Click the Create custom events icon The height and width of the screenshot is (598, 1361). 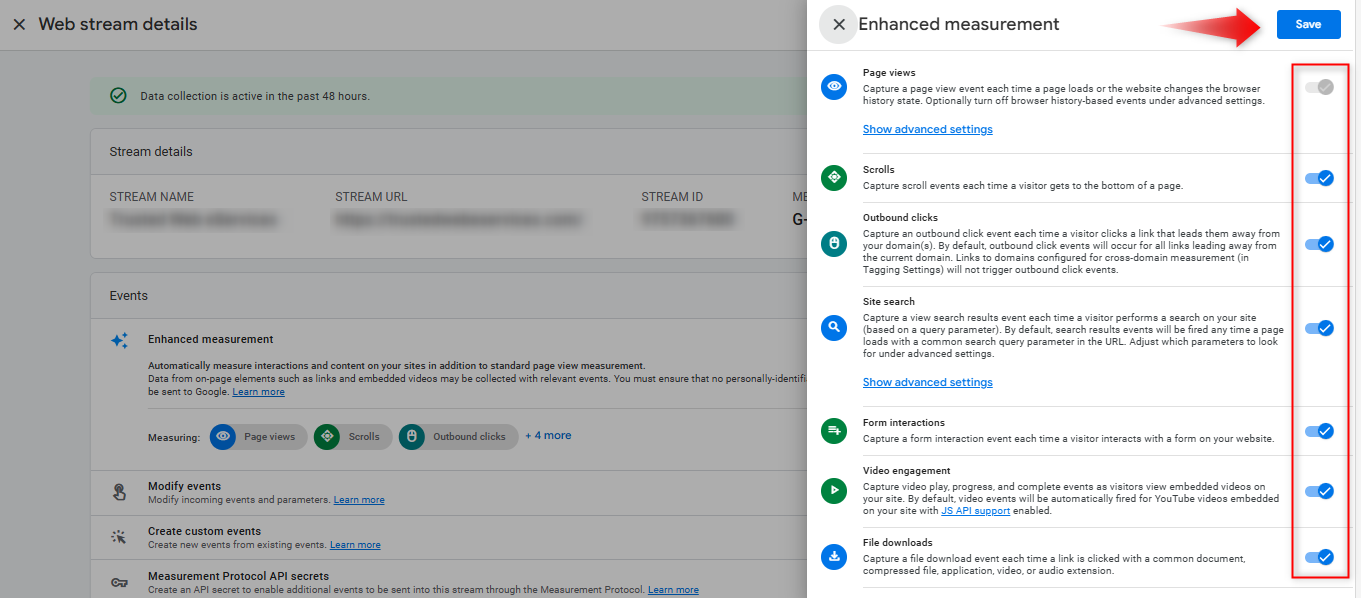coord(119,537)
